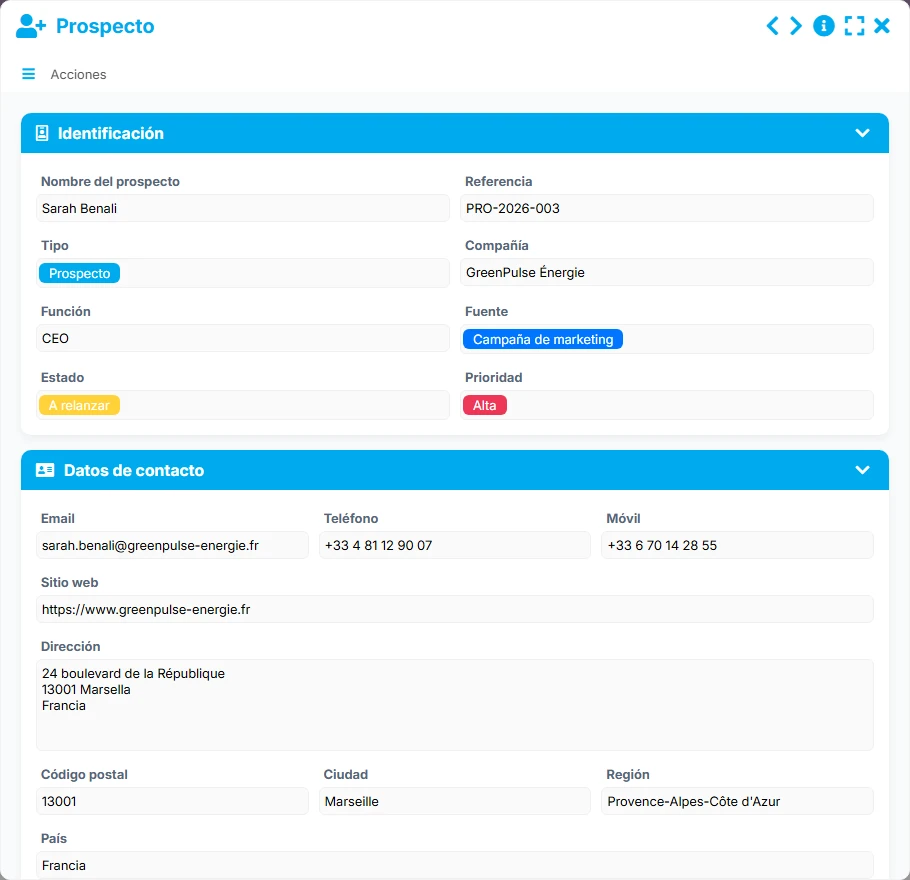
Task: Click the Ciudad field Marseille
Action: (x=455, y=802)
